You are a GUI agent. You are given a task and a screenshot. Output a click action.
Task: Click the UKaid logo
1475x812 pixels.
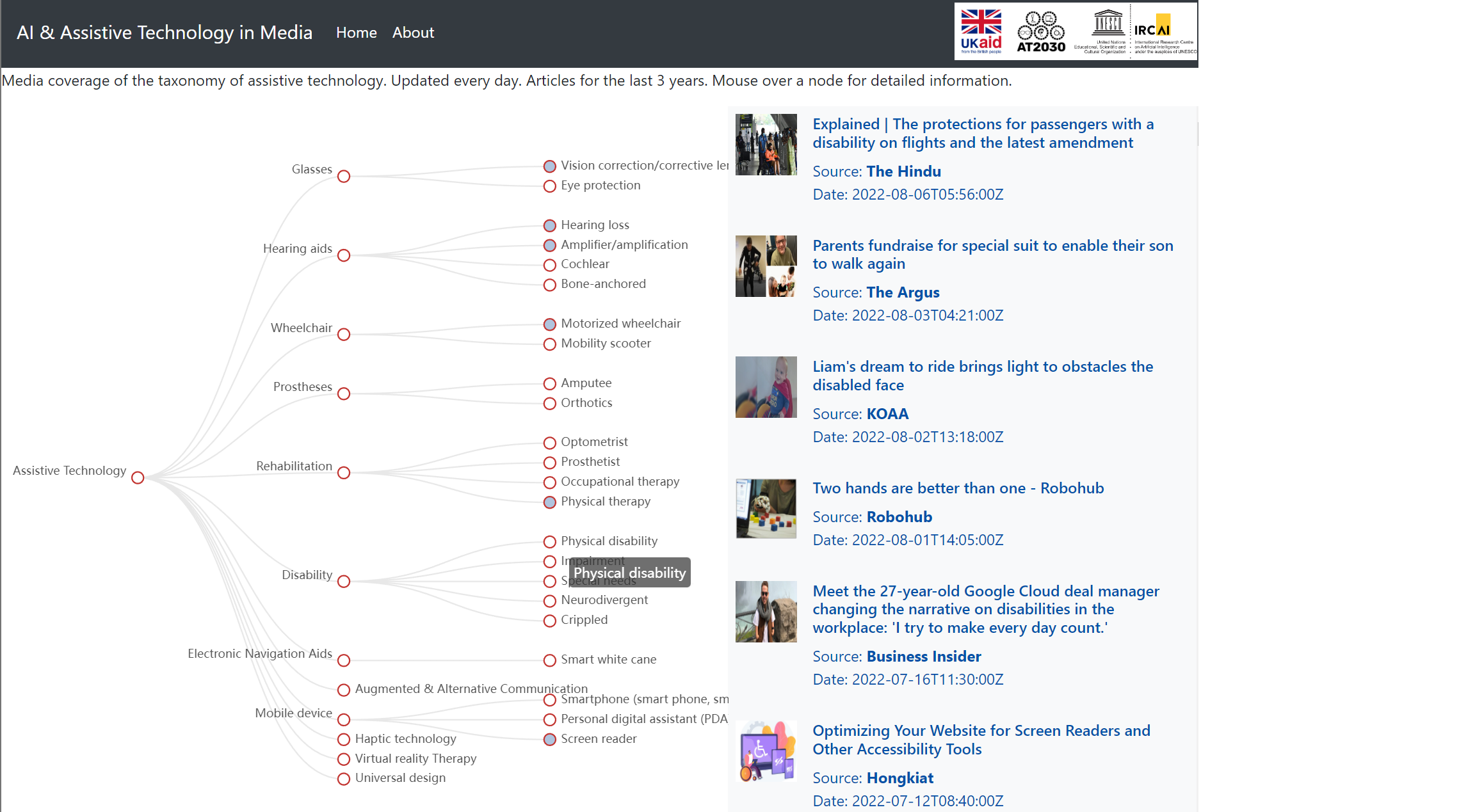[x=981, y=31]
